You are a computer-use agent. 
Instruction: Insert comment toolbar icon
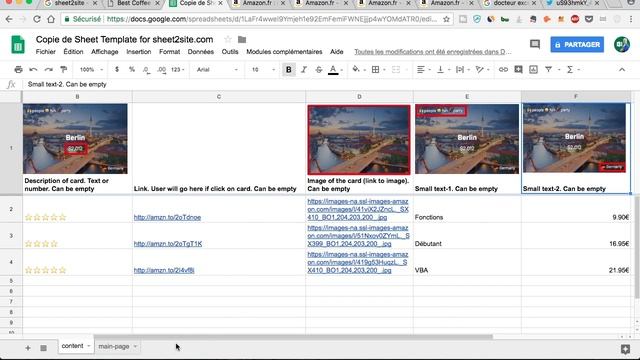[x=518, y=70]
